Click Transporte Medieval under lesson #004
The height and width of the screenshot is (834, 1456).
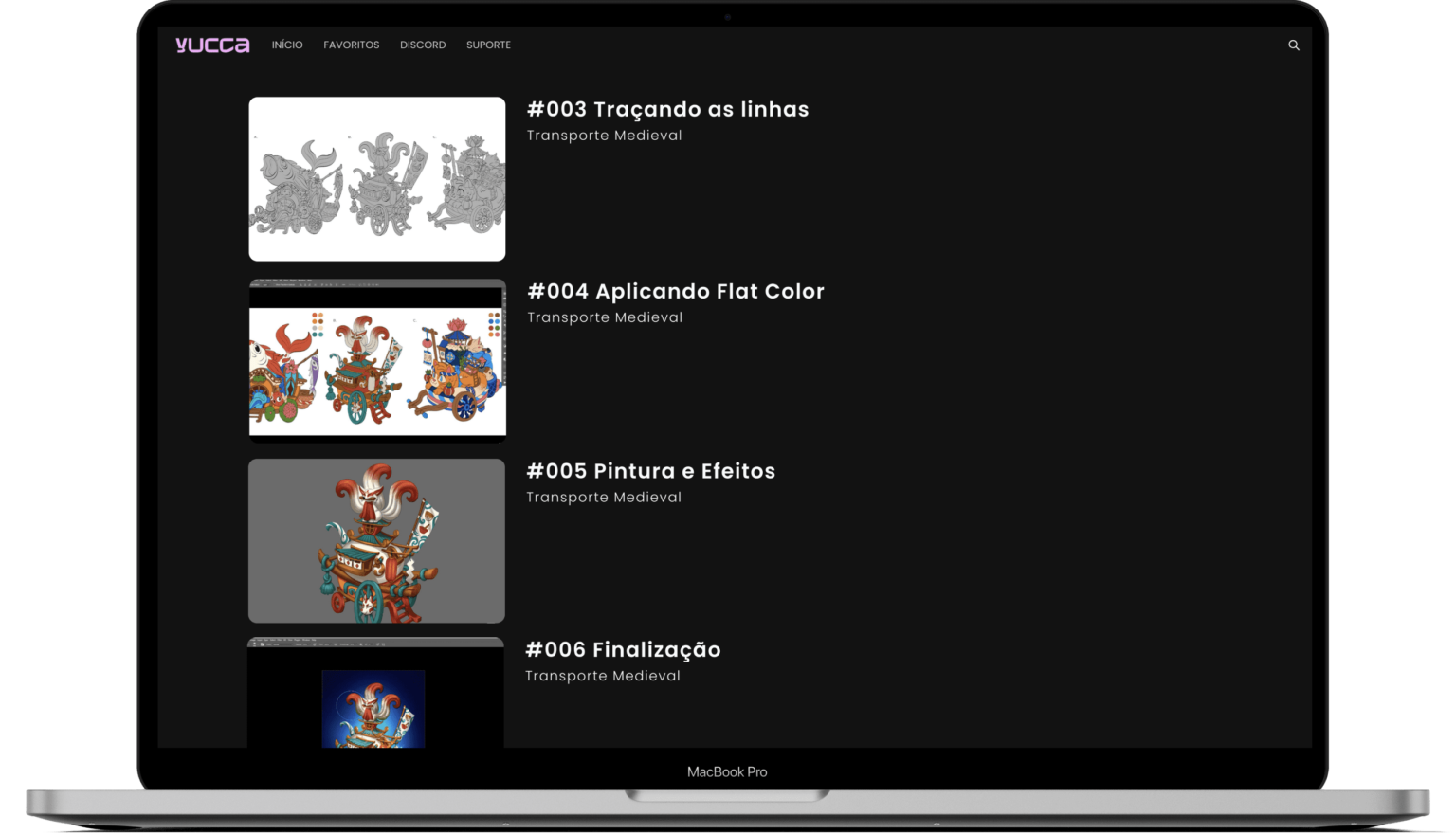pos(605,317)
